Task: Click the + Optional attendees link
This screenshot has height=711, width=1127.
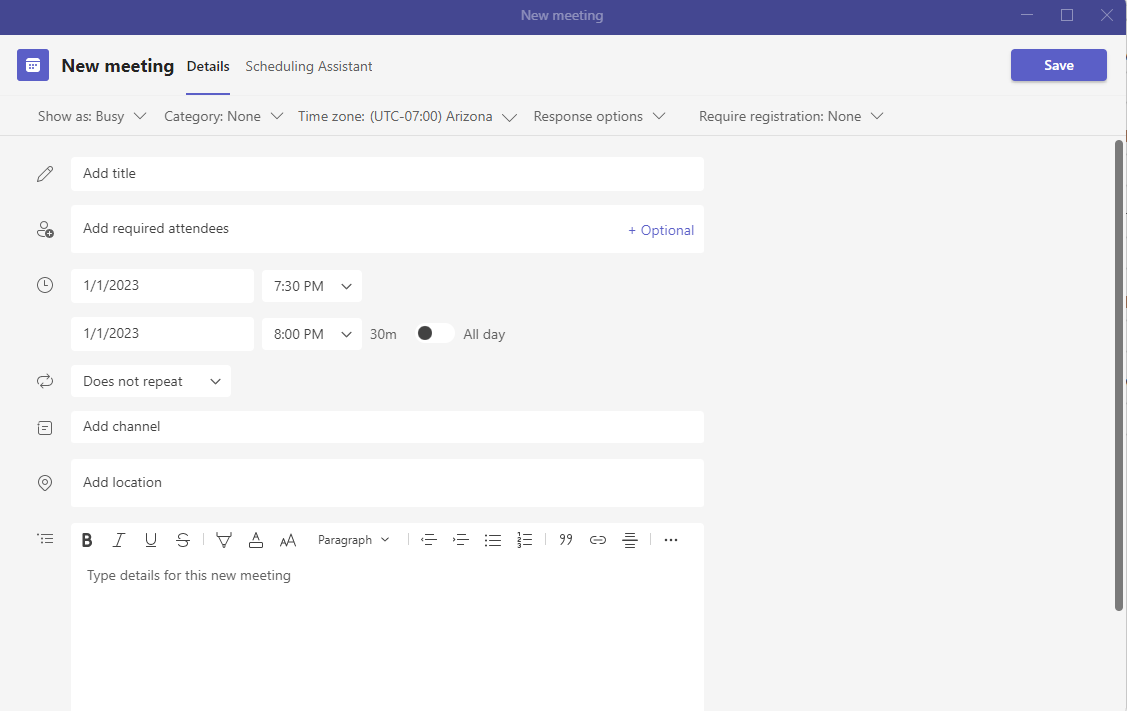Action: pos(661,230)
